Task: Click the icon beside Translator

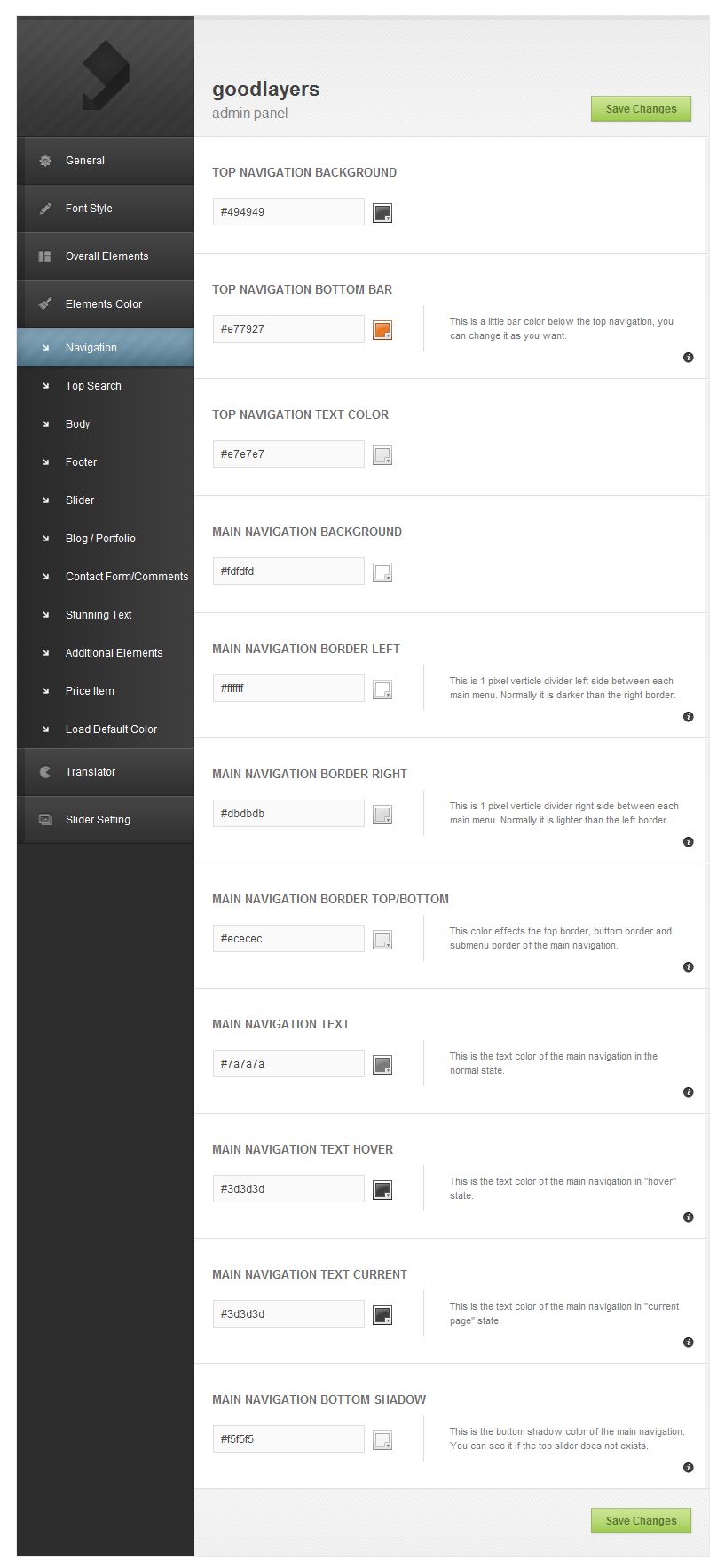Action: (x=45, y=772)
